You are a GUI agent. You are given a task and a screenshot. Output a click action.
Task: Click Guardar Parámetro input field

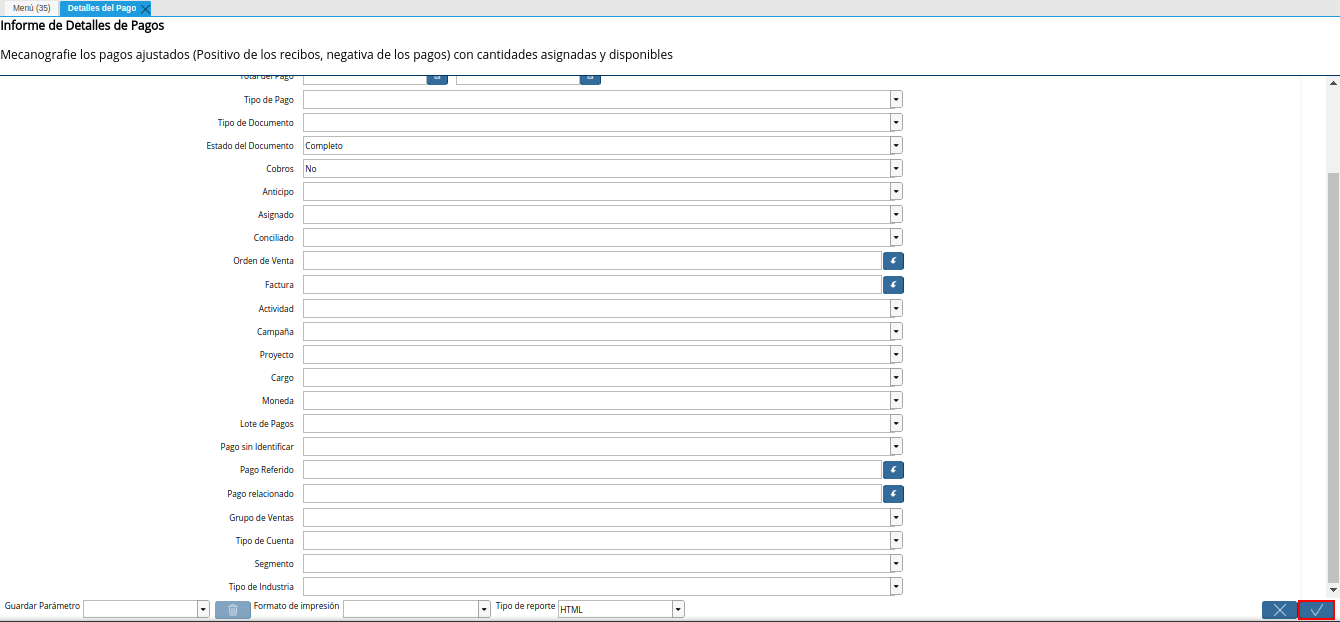(140, 609)
